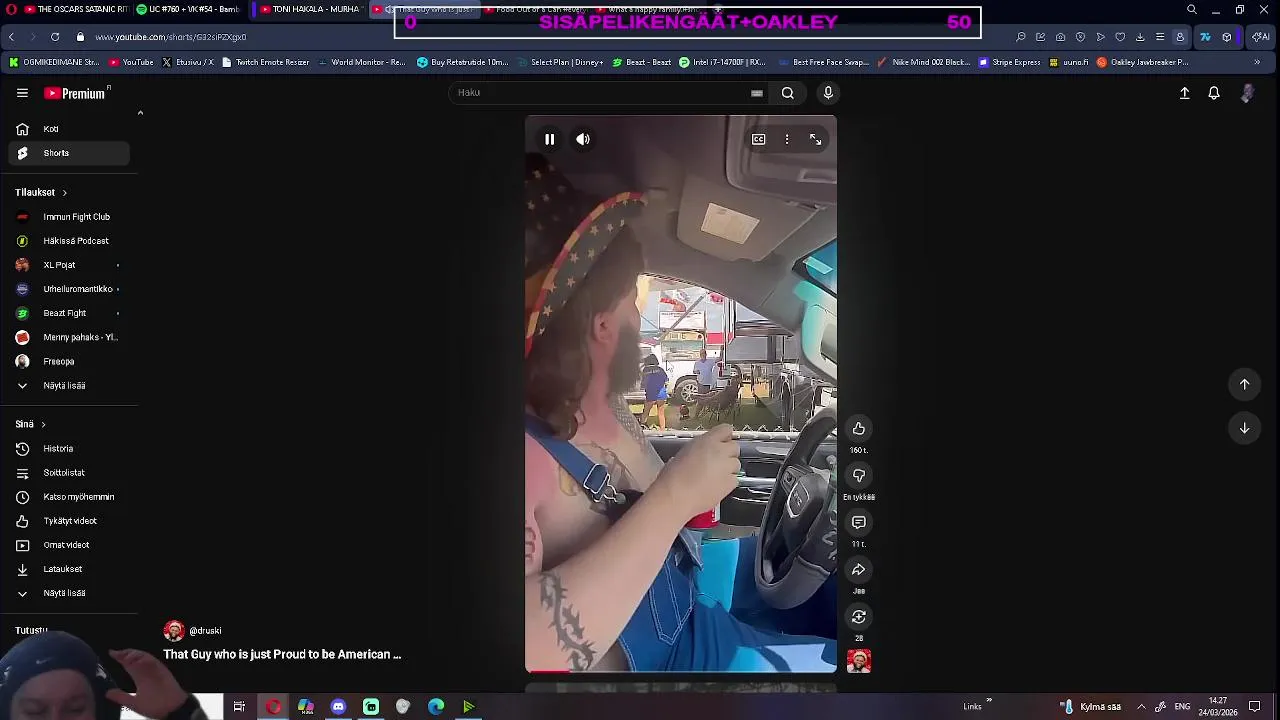This screenshot has height=720, width=1280.
Task: Open the comments on the Short
Action: tap(858, 522)
